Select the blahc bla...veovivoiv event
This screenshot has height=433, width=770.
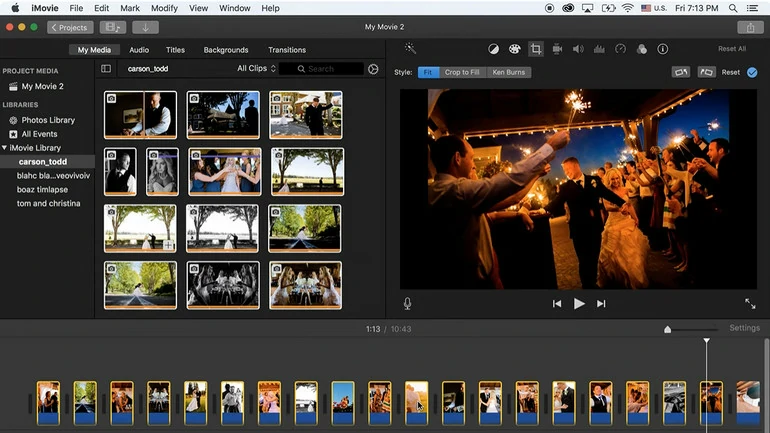(53, 175)
